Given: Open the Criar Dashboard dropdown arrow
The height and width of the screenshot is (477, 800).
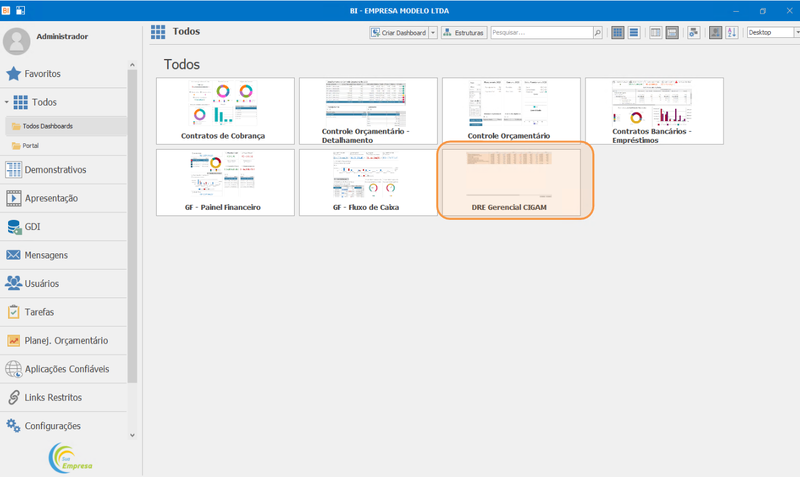Looking at the screenshot, I should coord(433,33).
